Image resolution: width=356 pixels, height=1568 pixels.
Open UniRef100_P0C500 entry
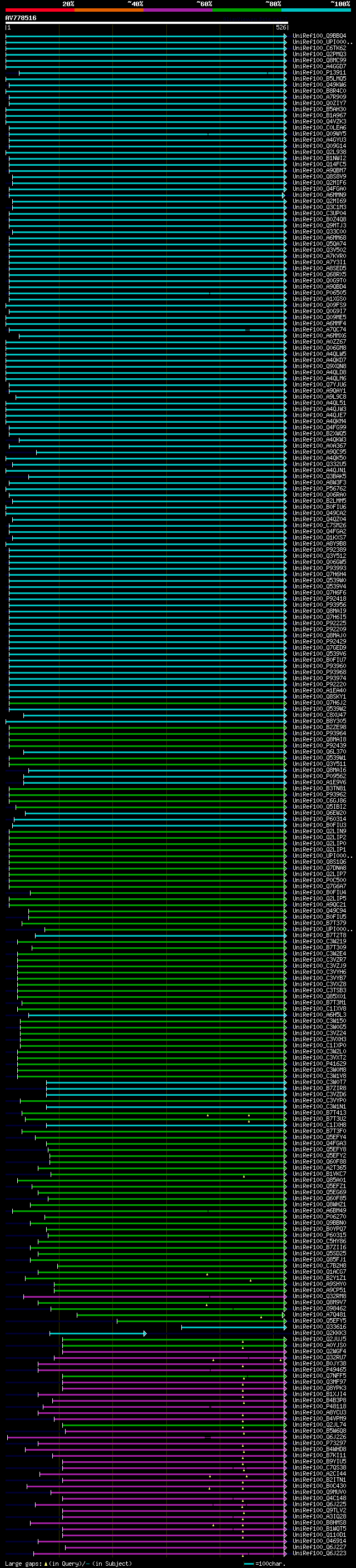click(x=319, y=880)
